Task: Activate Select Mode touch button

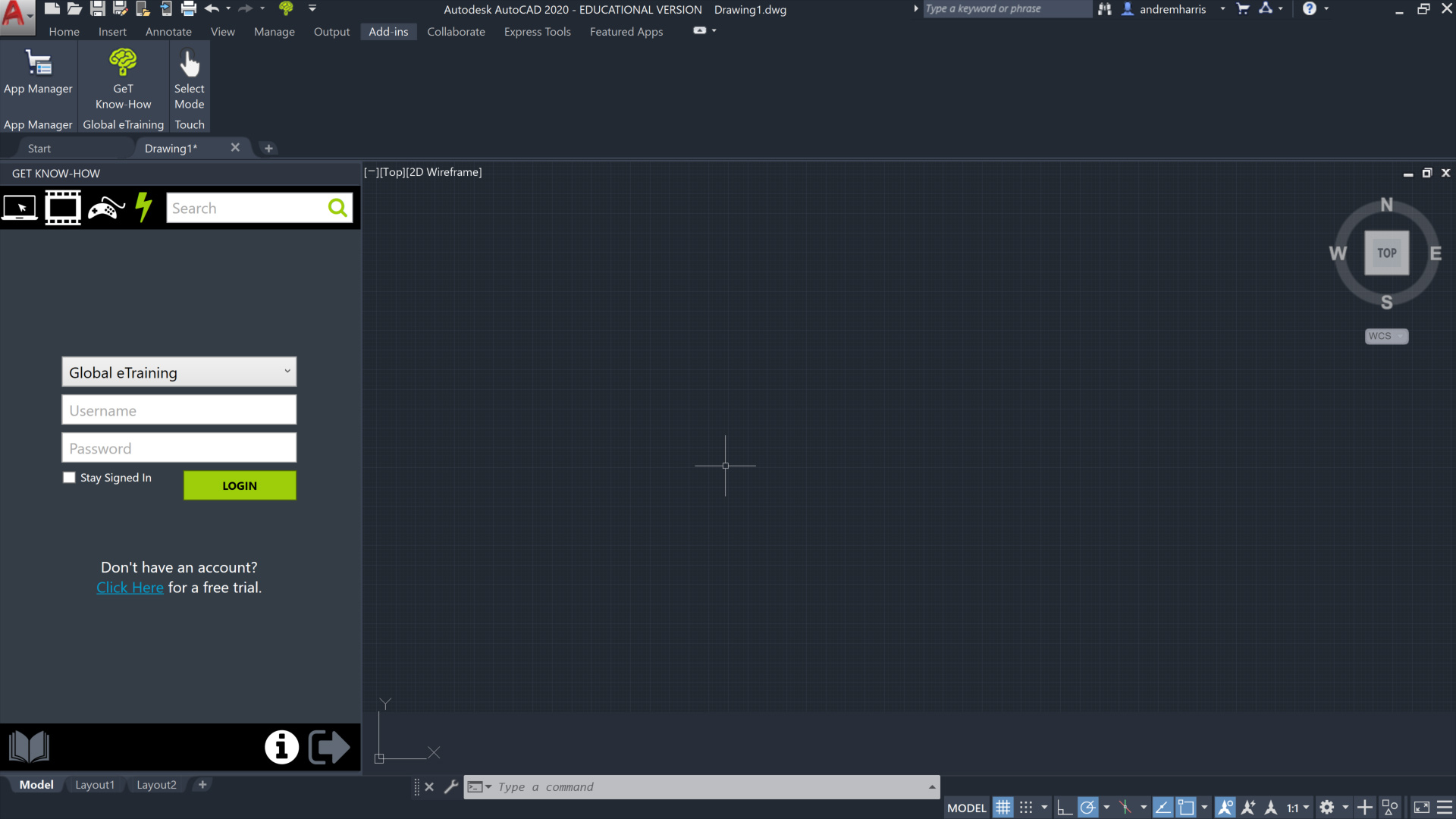Action: point(189,73)
